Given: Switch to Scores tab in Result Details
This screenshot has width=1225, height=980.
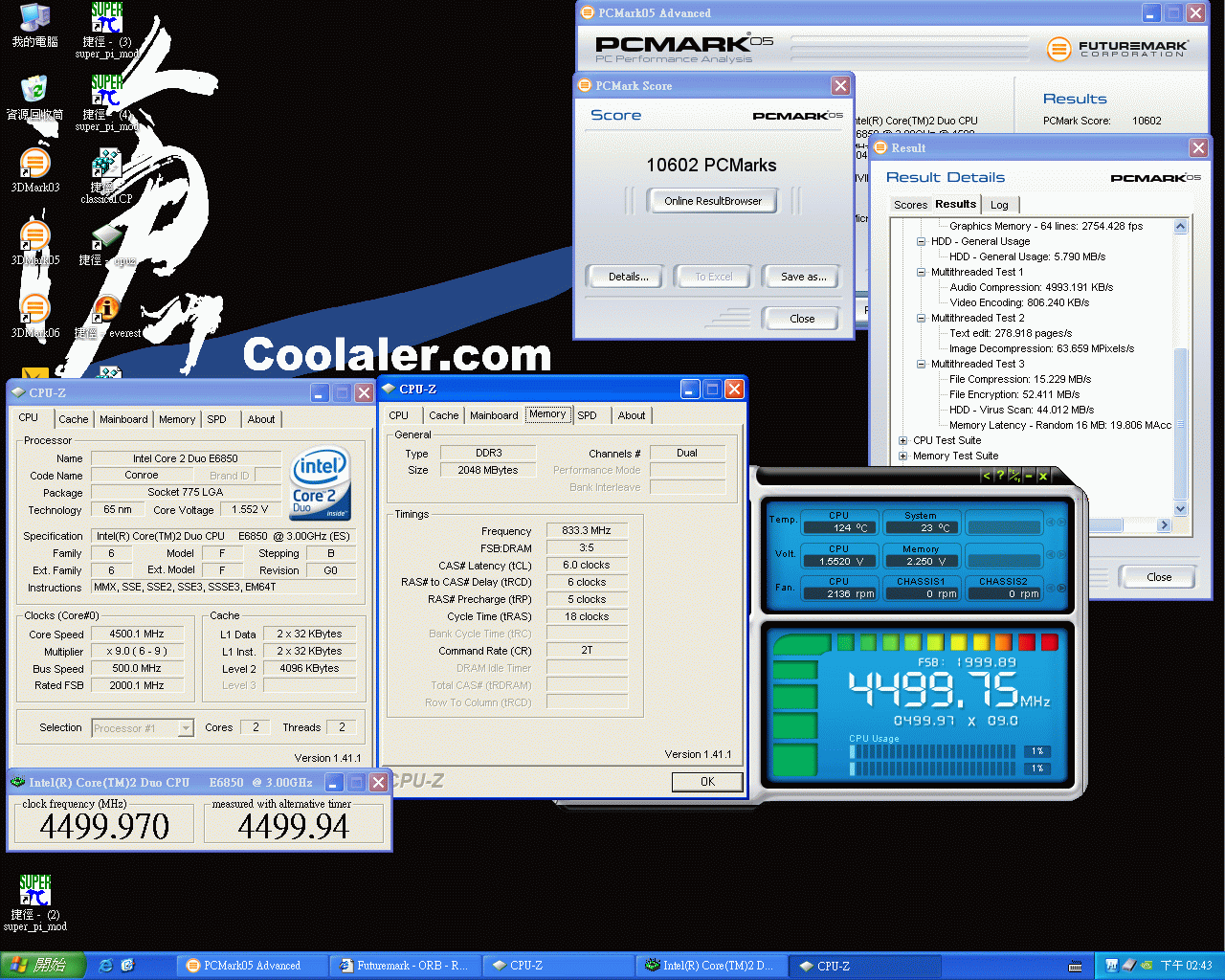Looking at the screenshot, I should [x=910, y=205].
